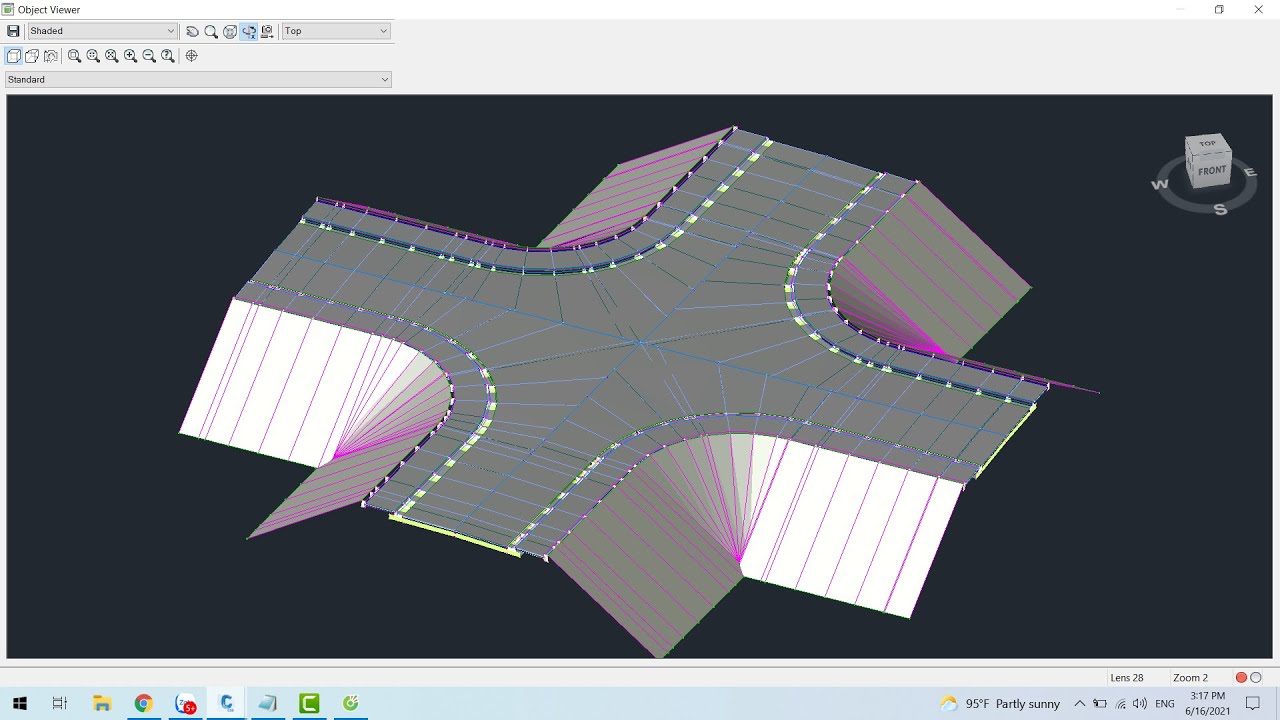
Task: Open the Top view direction dropdown
Action: [336, 31]
